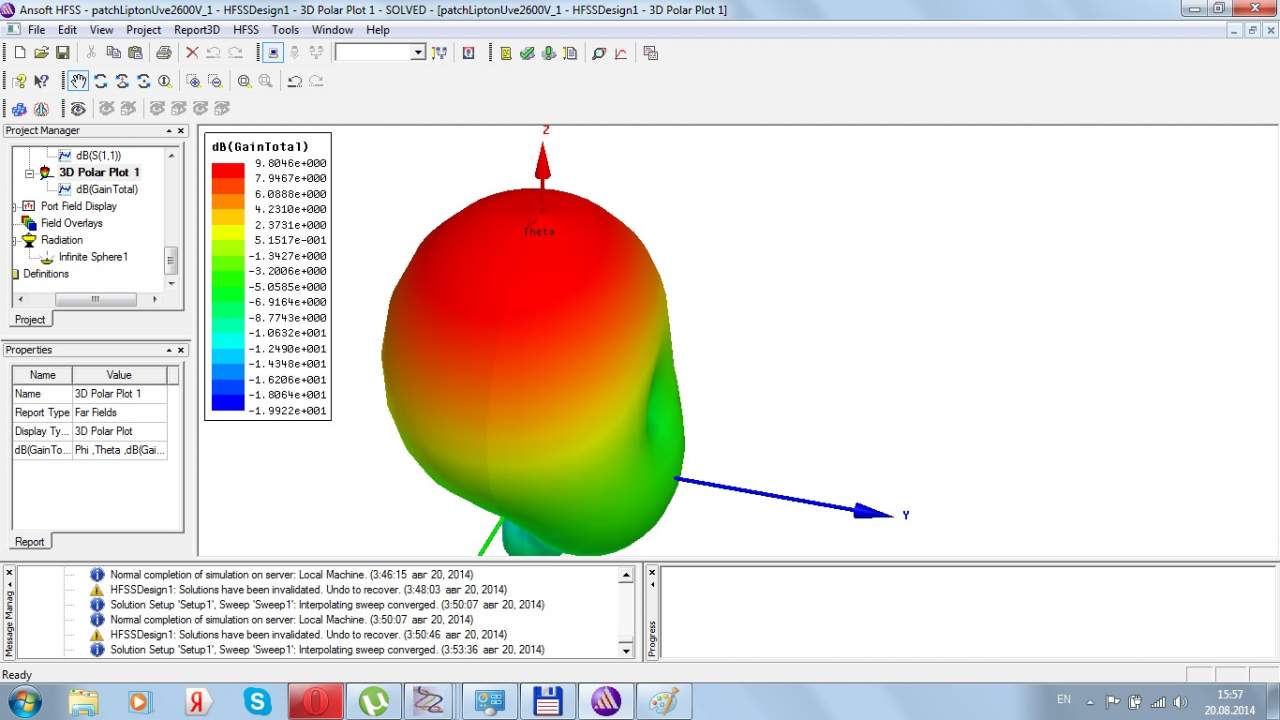The height and width of the screenshot is (720, 1280).
Task: Click the Open folder icon in toolbar
Action: [x=41, y=53]
